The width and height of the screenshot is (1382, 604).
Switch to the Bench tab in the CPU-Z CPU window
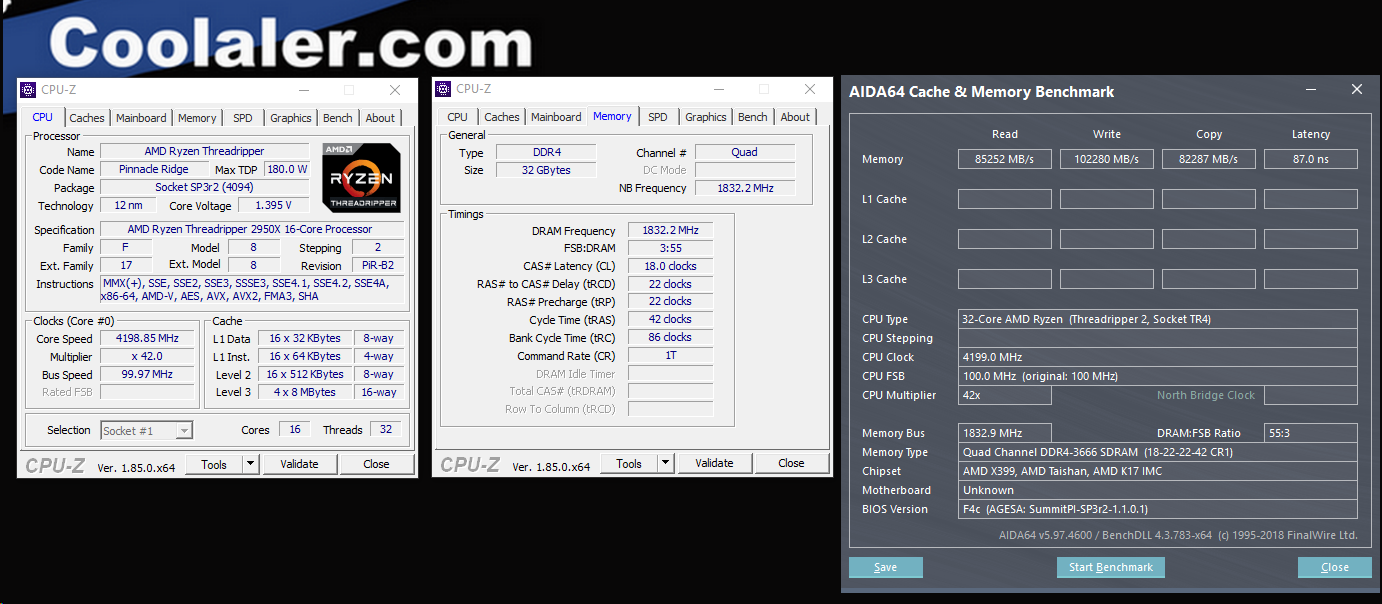[x=338, y=118]
